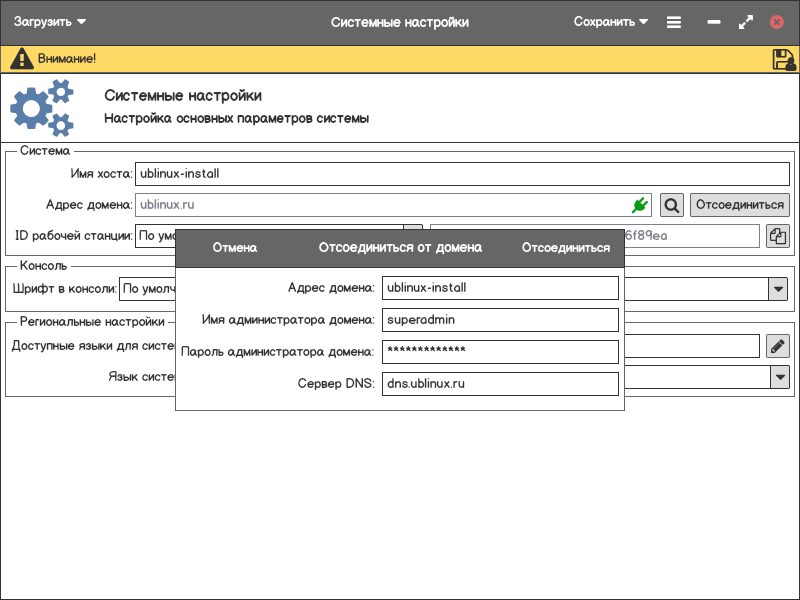
Task: Click the magnifier search domain button
Action: 672,205
